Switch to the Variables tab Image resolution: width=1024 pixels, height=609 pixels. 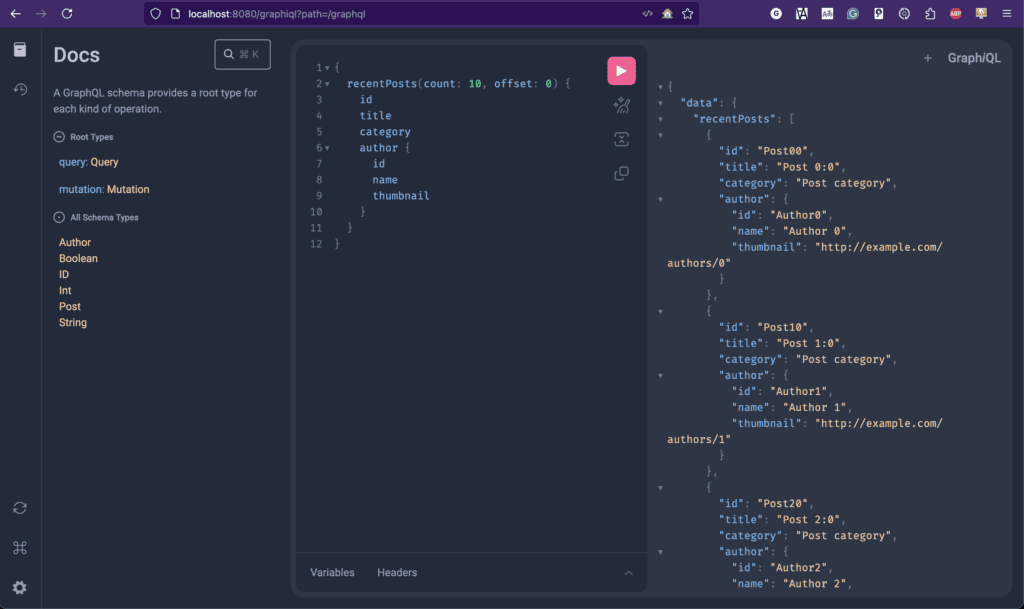point(331,572)
